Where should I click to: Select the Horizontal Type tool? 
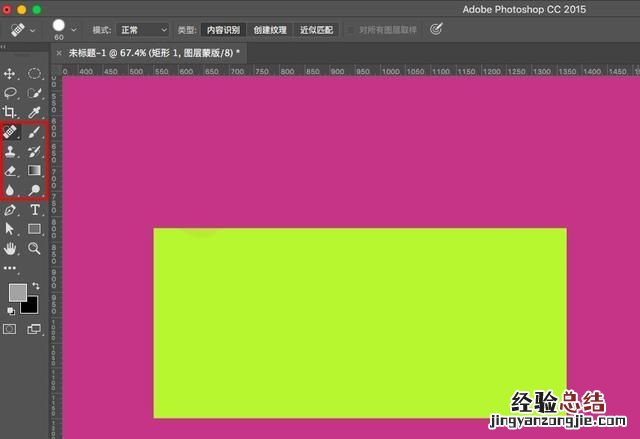35,210
